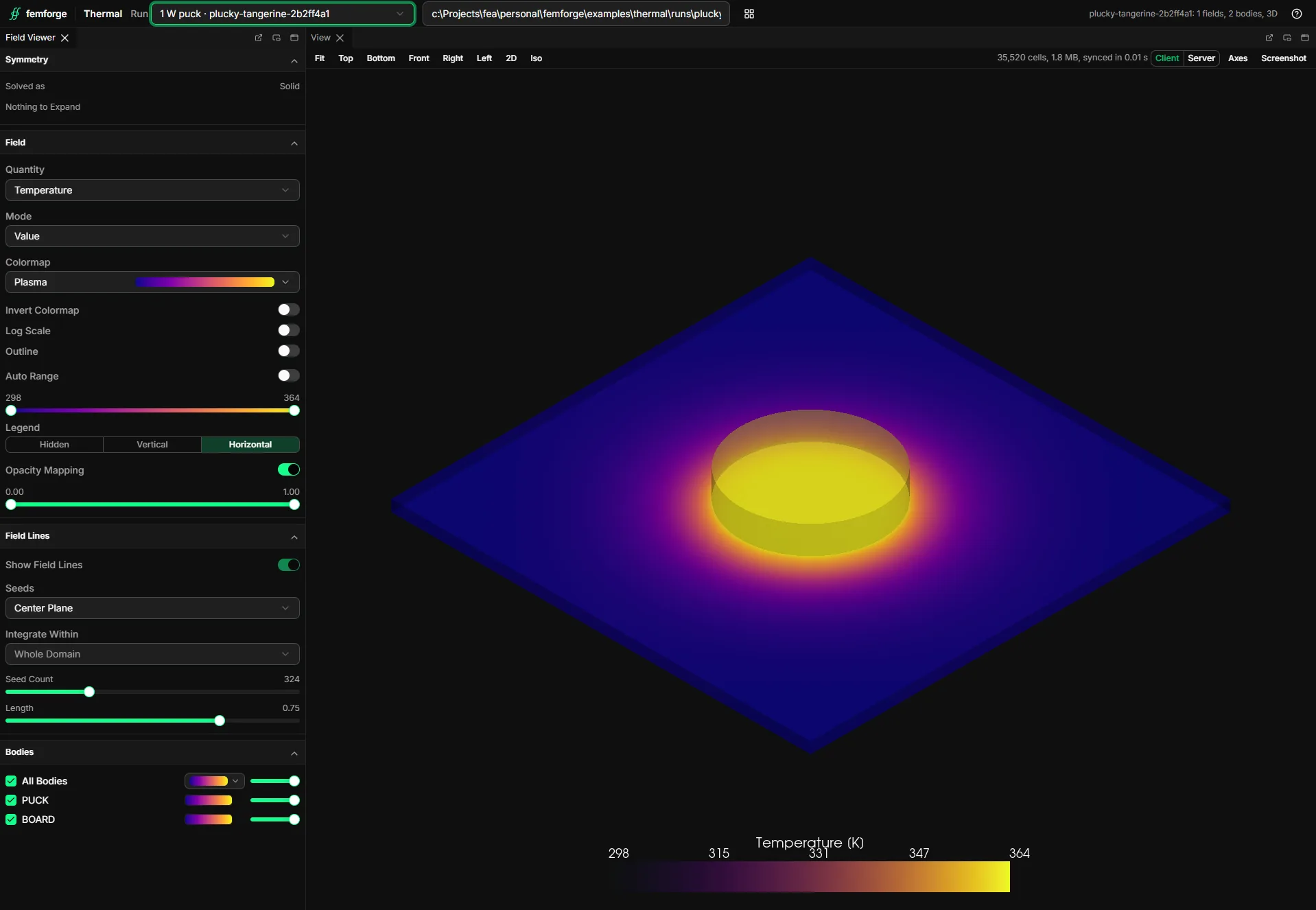Image resolution: width=1316 pixels, height=910 pixels.
Task: Switch to 2D view
Action: coord(511,58)
